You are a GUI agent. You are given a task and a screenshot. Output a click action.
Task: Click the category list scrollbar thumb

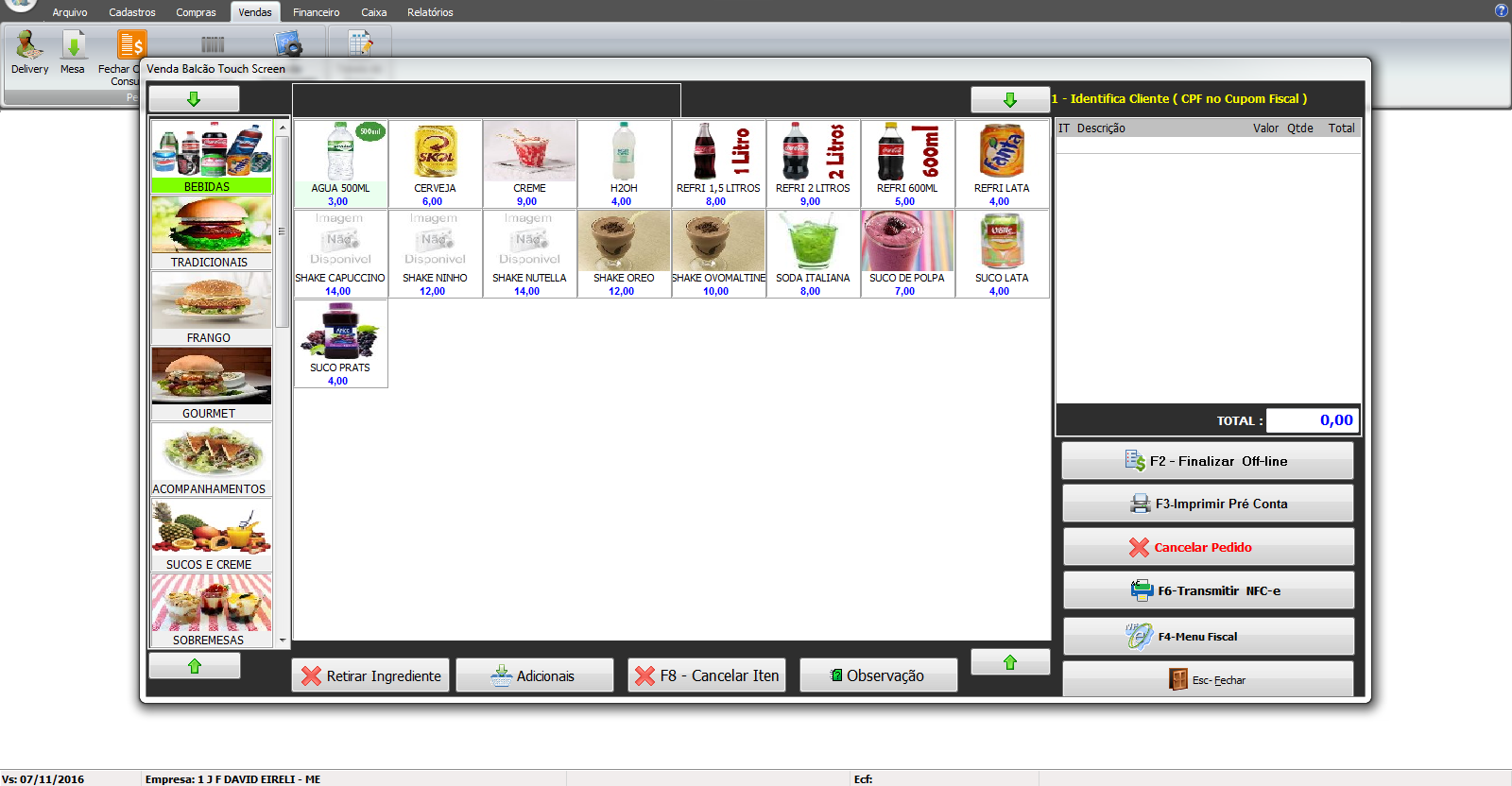point(282,231)
